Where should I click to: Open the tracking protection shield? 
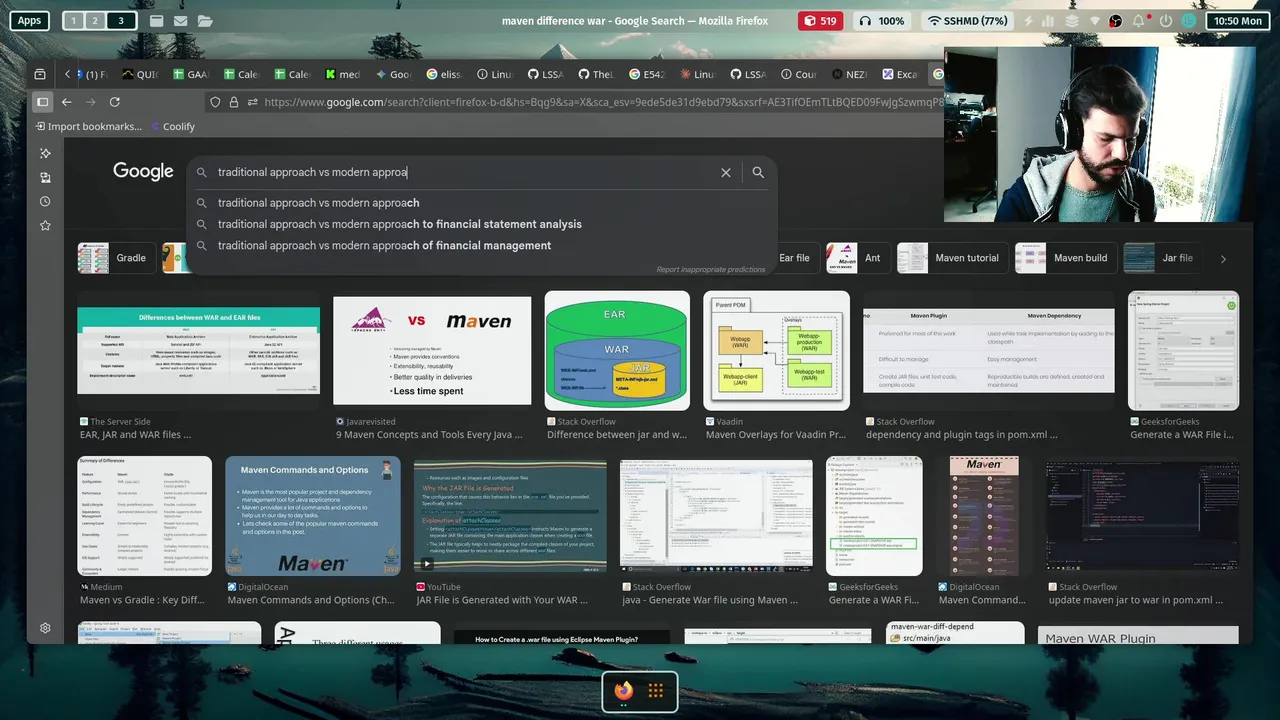coord(215,102)
